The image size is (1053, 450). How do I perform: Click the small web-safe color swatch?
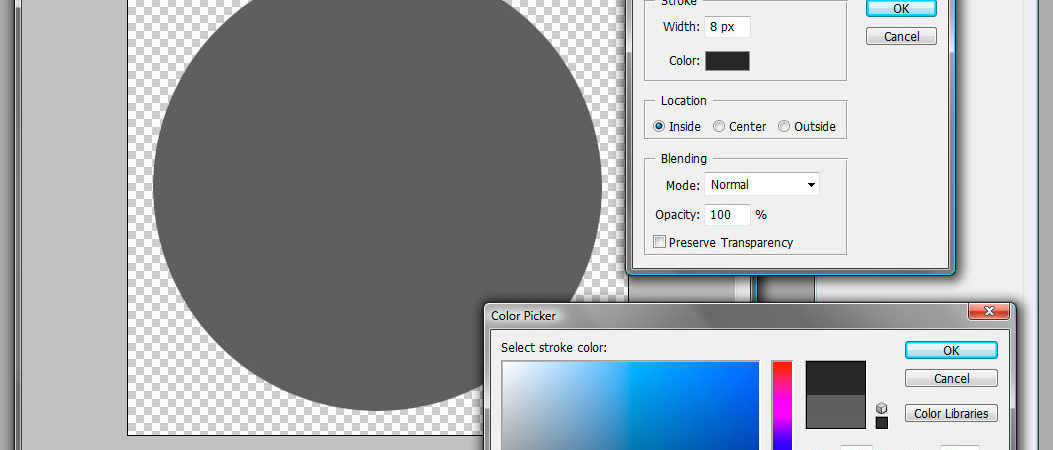point(882,422)
